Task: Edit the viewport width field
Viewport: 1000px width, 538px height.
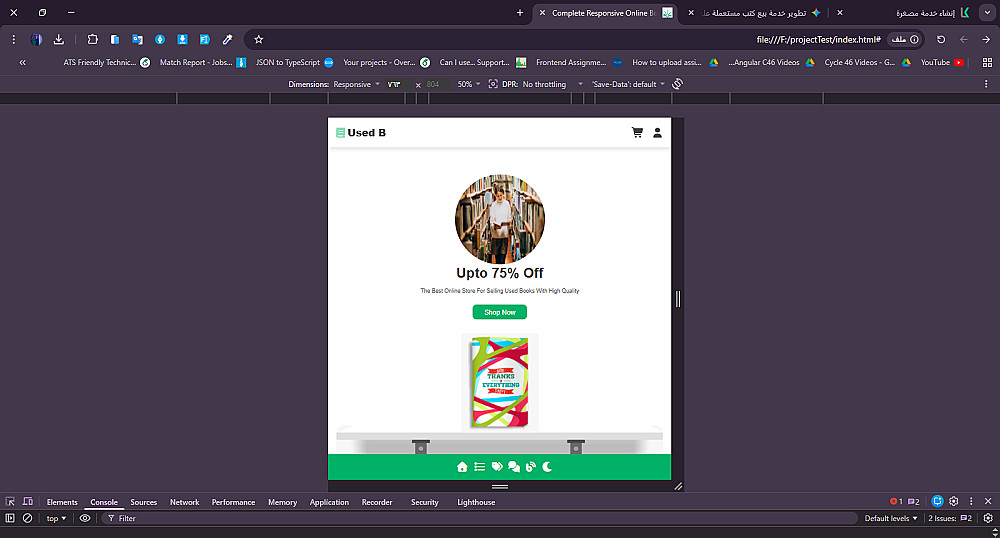Action: [397, 84]
